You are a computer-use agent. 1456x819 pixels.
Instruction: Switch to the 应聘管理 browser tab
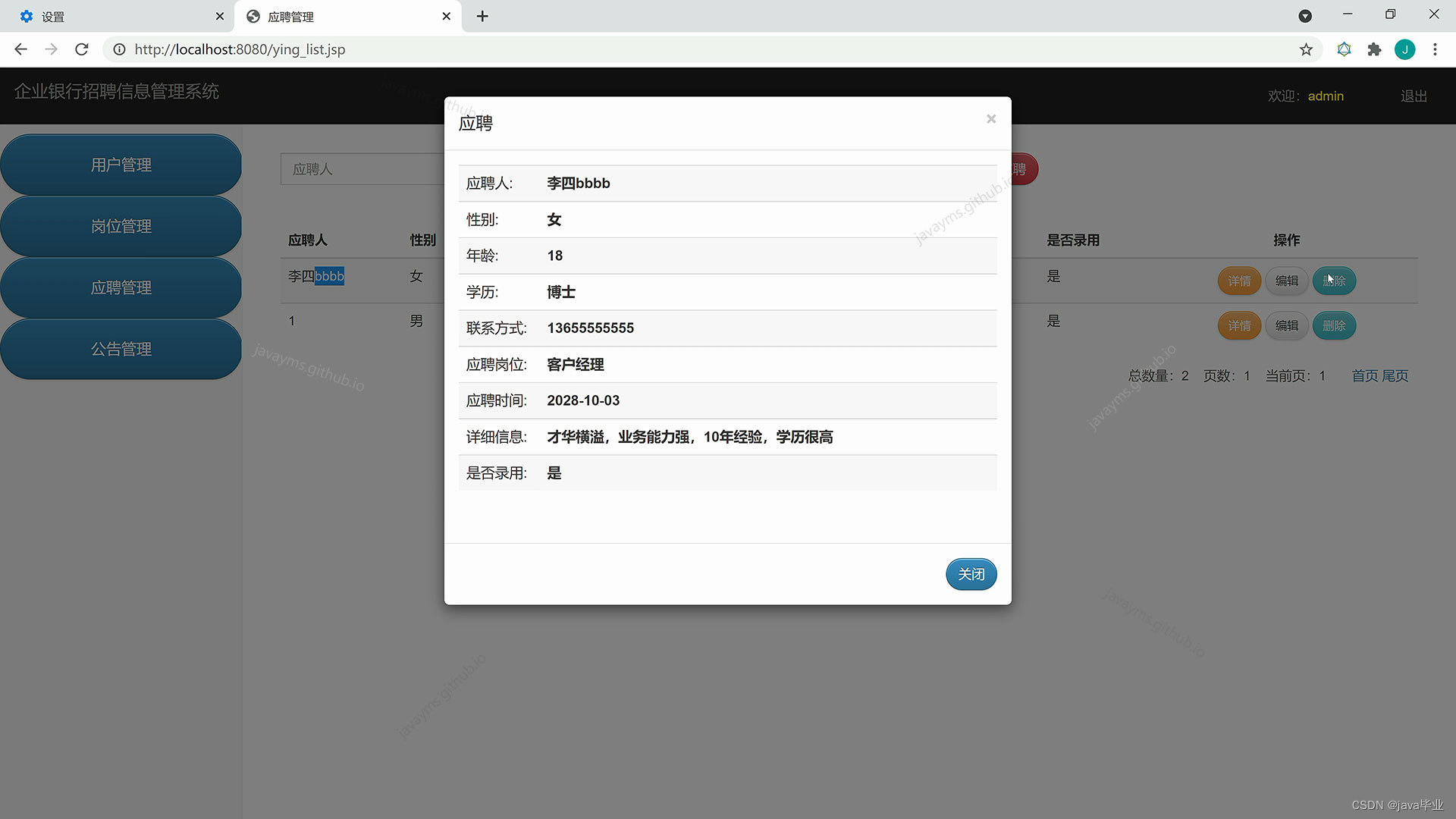[x=290, y=16]
